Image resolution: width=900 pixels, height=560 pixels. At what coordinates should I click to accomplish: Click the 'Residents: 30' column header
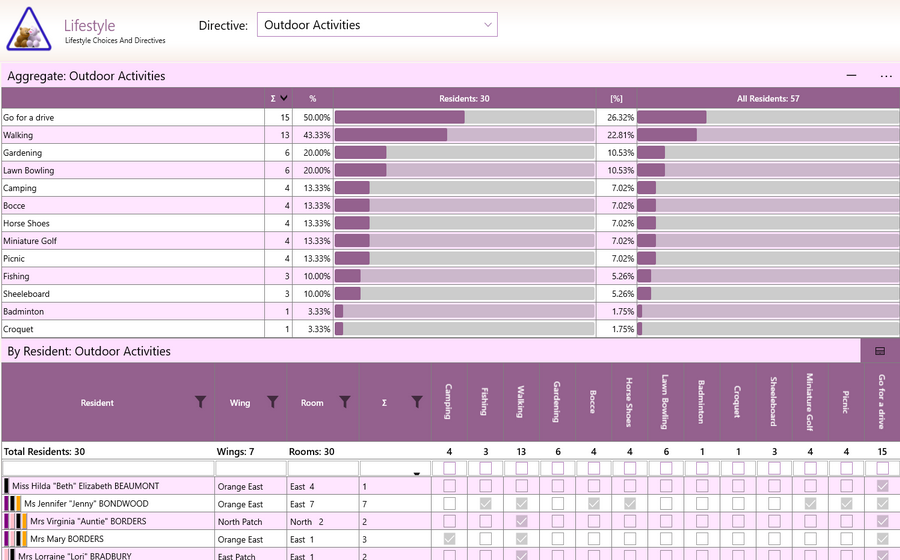(464, 99)
